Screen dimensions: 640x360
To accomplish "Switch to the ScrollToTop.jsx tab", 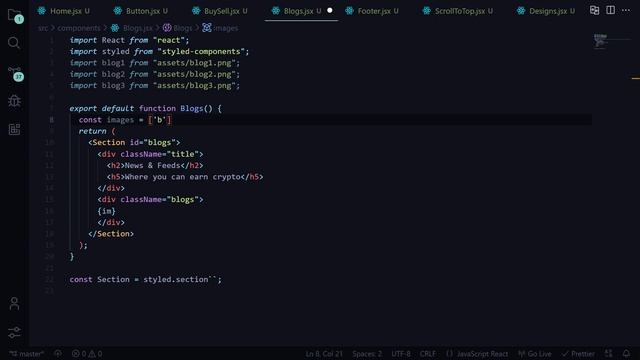I will click(x=458, y=11).
